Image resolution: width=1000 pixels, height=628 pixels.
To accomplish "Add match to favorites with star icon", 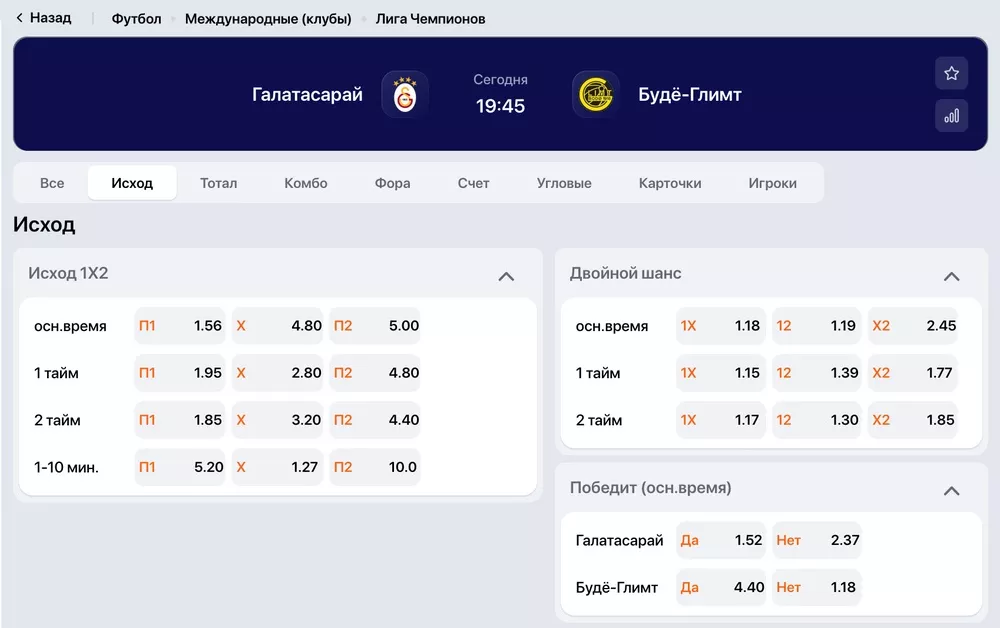I will pos(951,73).
